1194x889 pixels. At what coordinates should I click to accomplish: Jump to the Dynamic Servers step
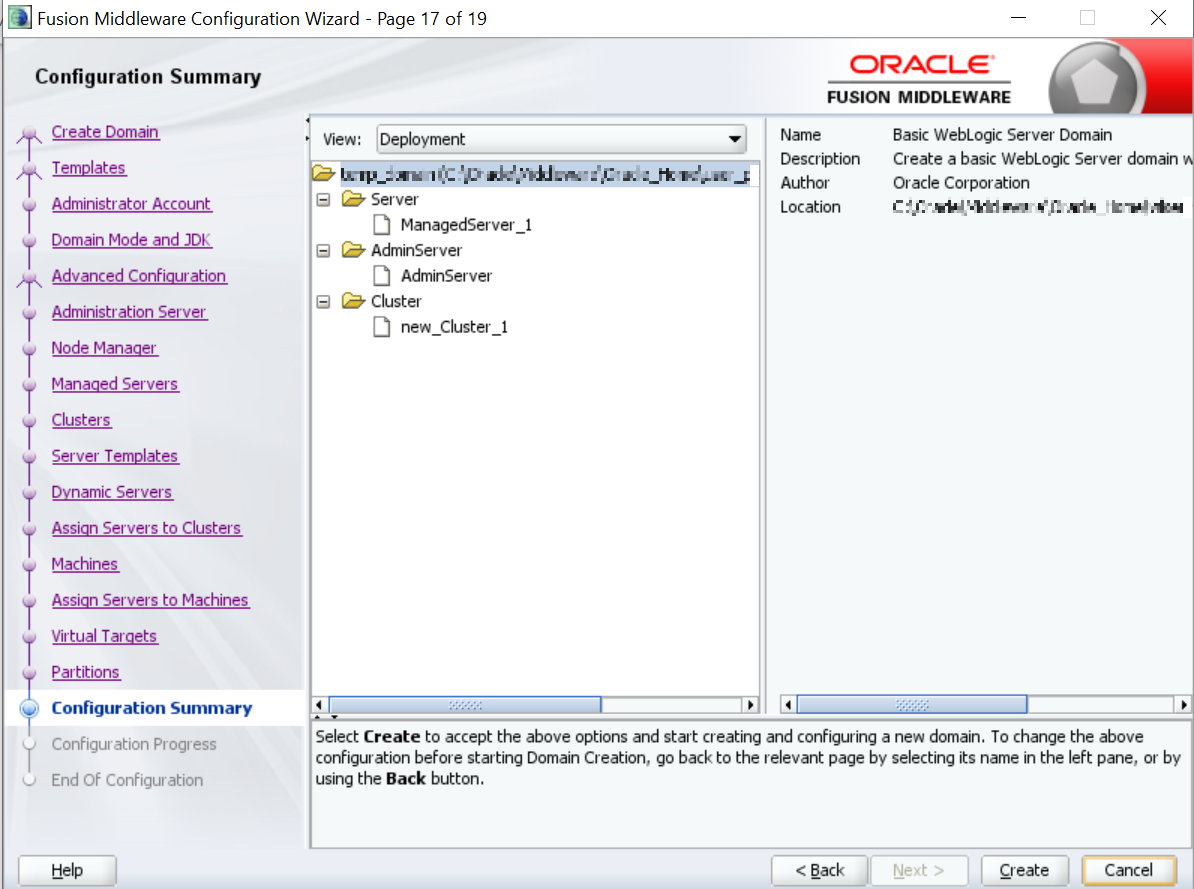[111, 492]
